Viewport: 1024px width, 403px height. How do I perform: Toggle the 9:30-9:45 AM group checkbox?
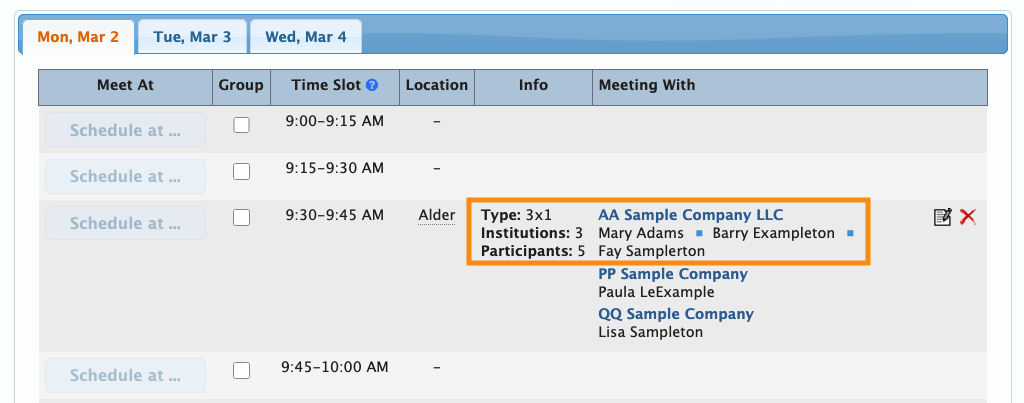241,218
